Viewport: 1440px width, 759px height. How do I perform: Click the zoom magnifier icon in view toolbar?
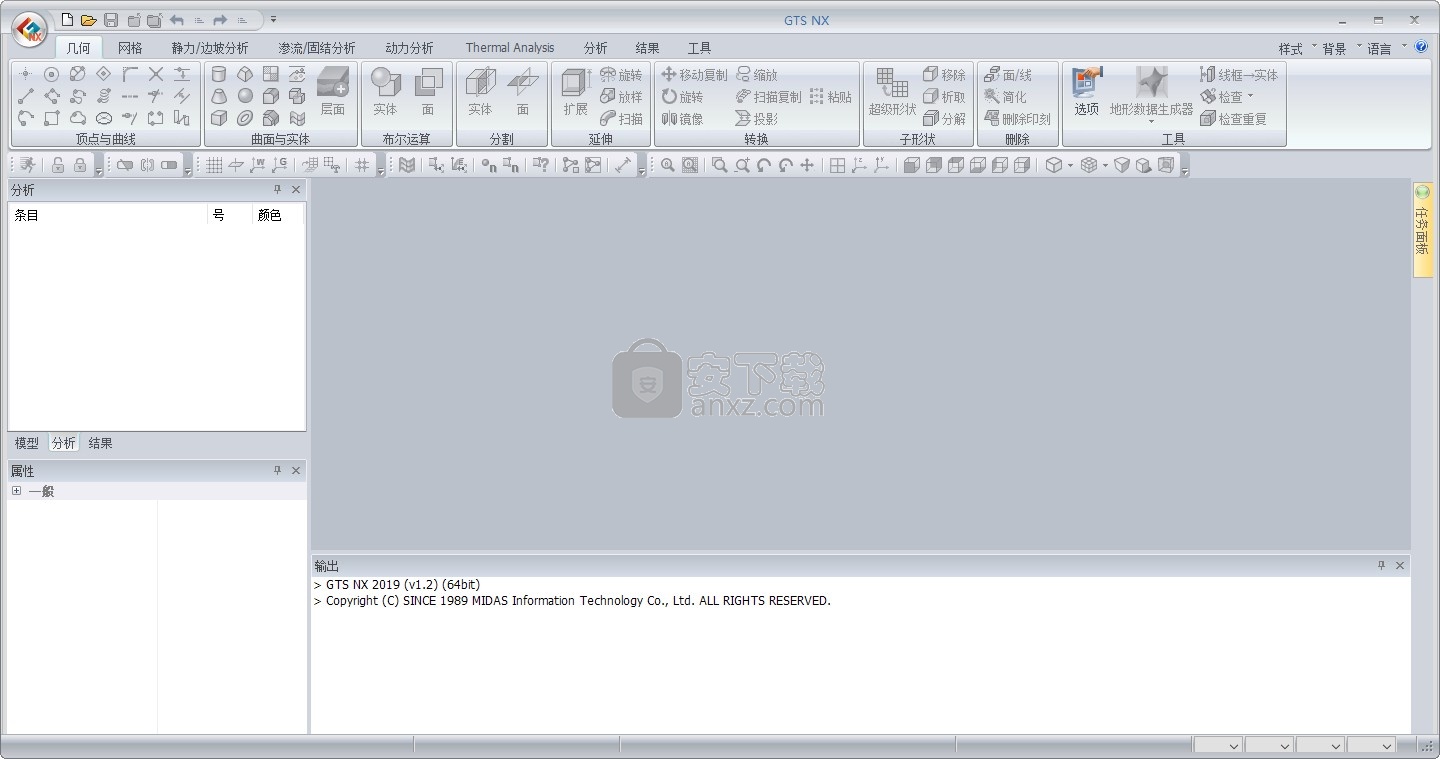click(x=668, y=165)
